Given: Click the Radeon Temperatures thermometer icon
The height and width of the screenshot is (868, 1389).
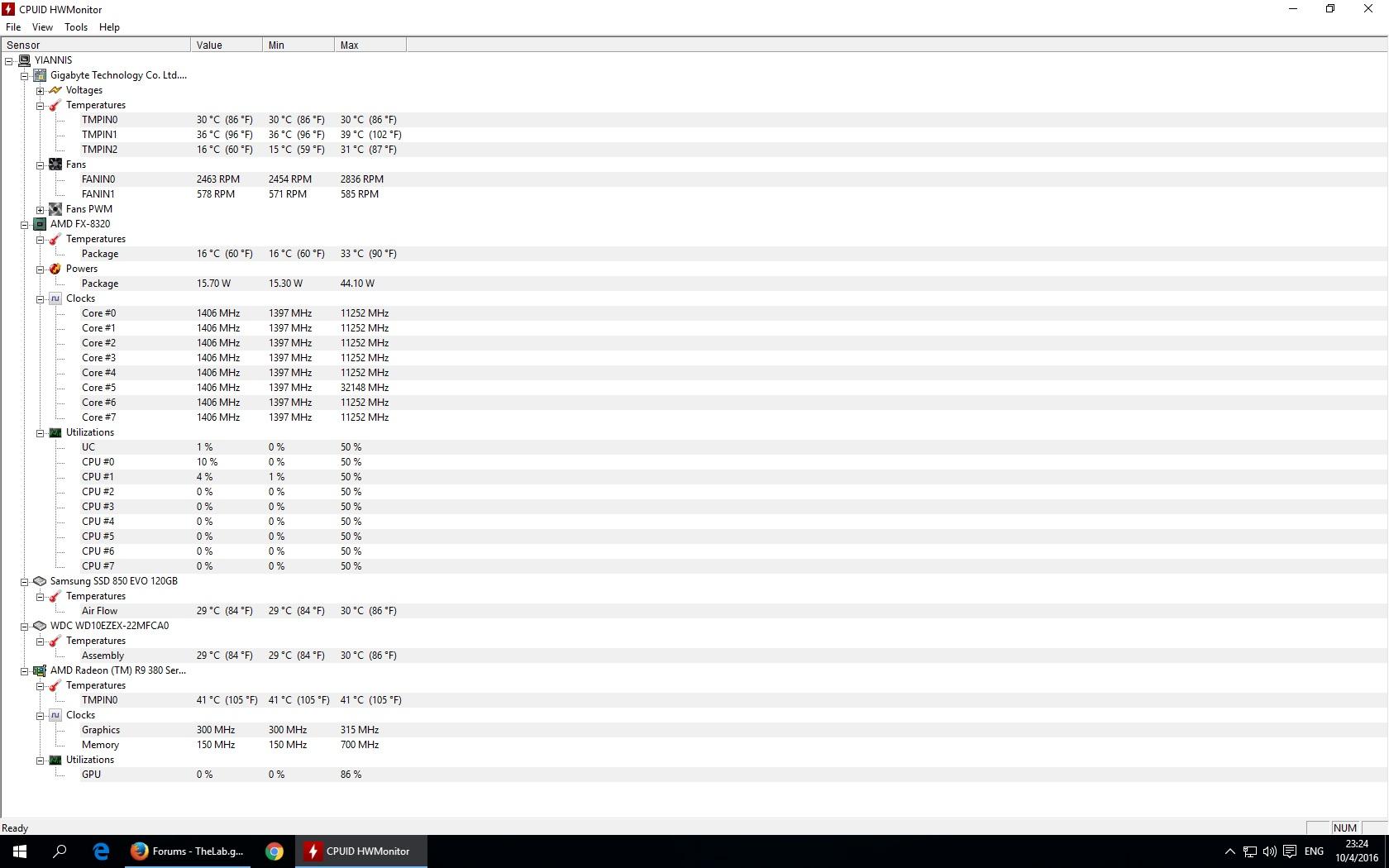Looking at the screenshot, I should pos(55,685).
